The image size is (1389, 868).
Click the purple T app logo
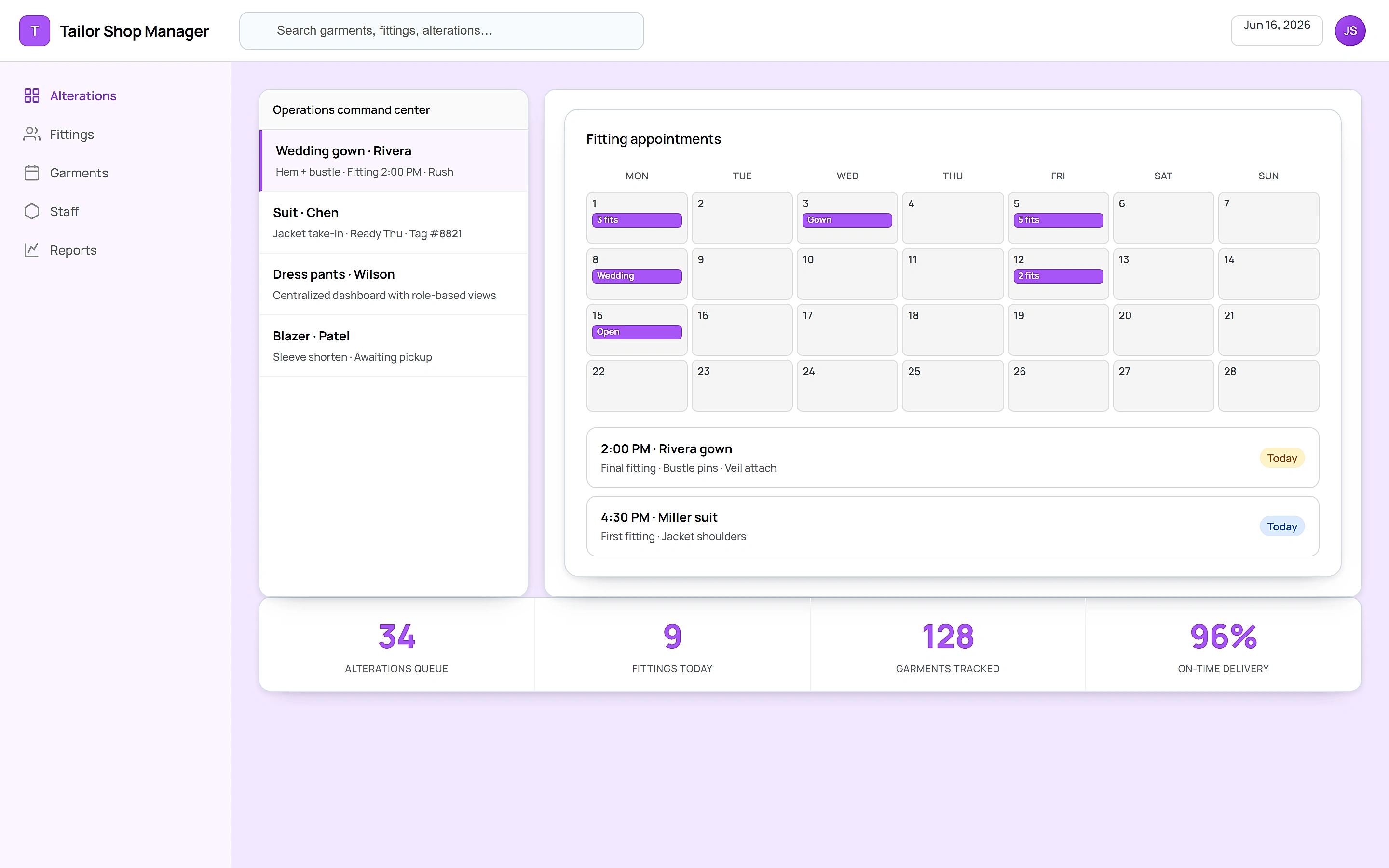tap(34, 31)
